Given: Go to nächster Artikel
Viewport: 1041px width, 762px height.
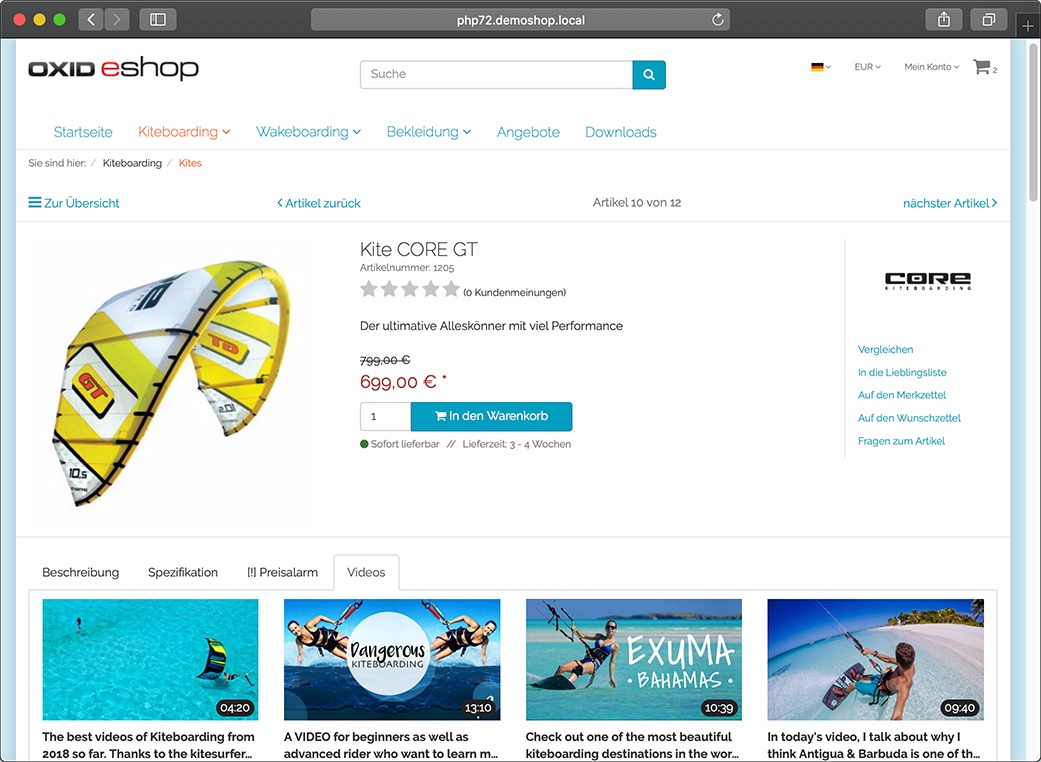Looking at the screenshot, I should pos(949,203).
